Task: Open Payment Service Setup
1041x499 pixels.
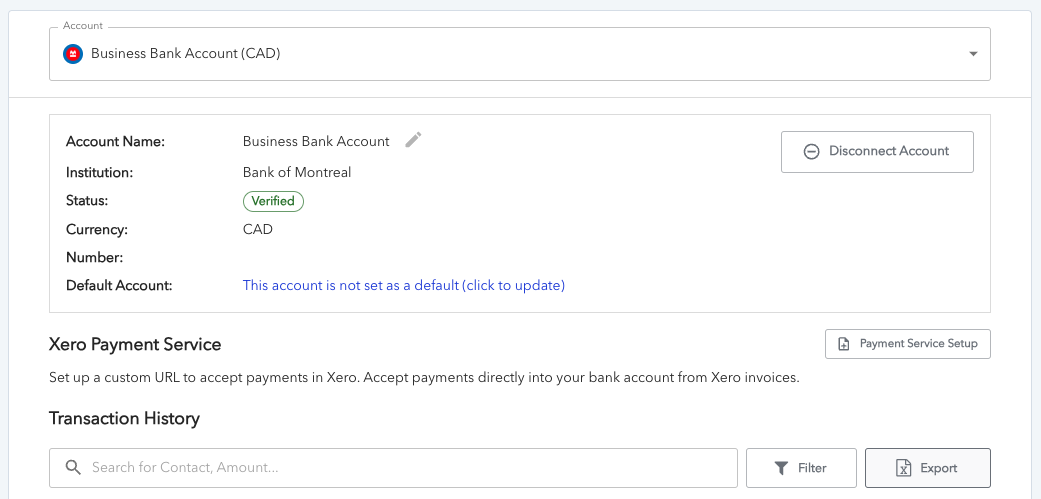Action: (x=908, y=344)
